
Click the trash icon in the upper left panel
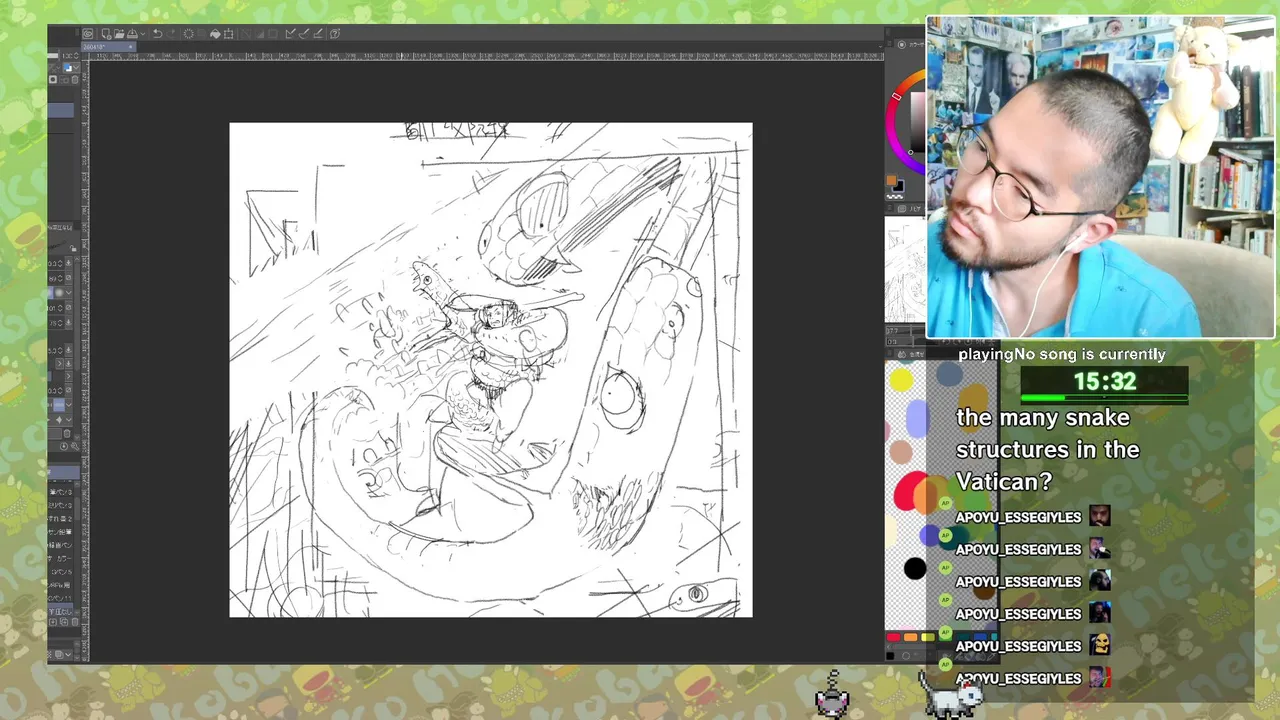pos(75,79)
